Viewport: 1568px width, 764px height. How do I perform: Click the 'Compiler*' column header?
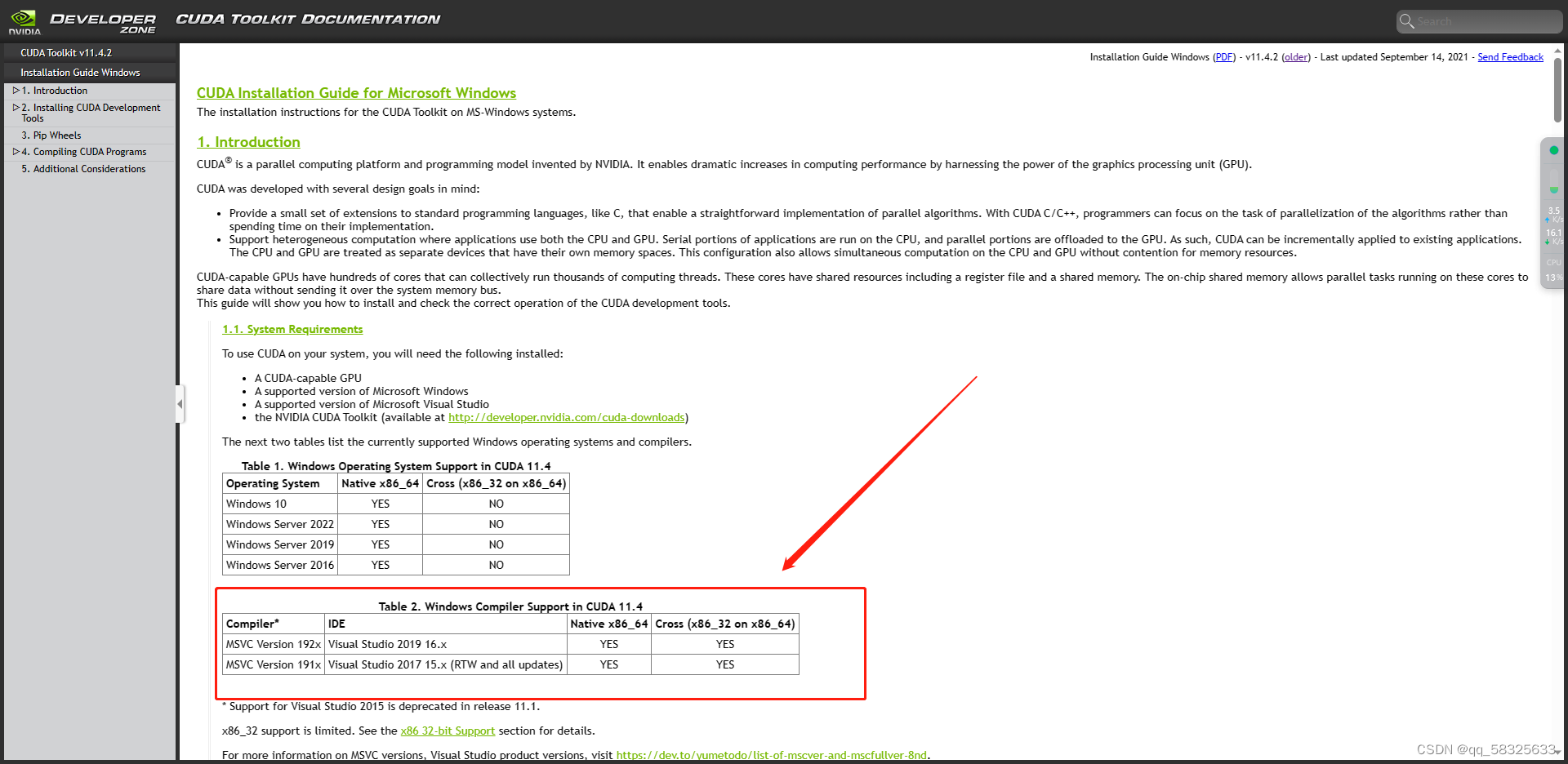pyautogui.click(x=274, y=624)
